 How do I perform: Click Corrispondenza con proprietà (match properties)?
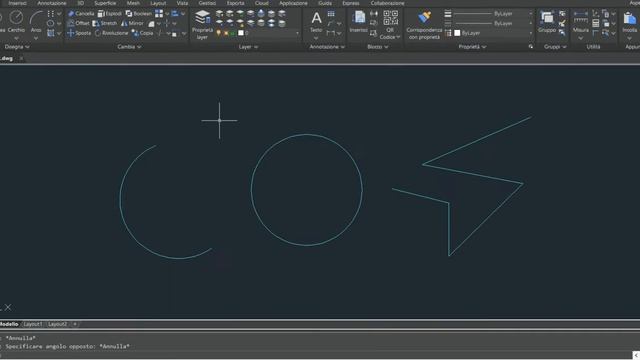(x=424, y=25)
